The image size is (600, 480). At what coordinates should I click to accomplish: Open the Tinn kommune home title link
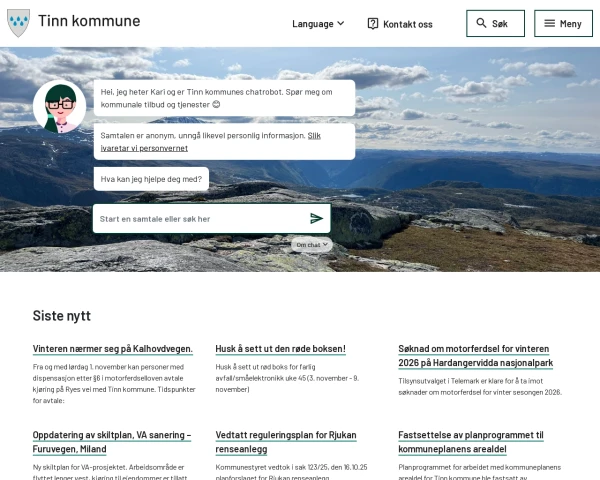click(x=89, y=21)
